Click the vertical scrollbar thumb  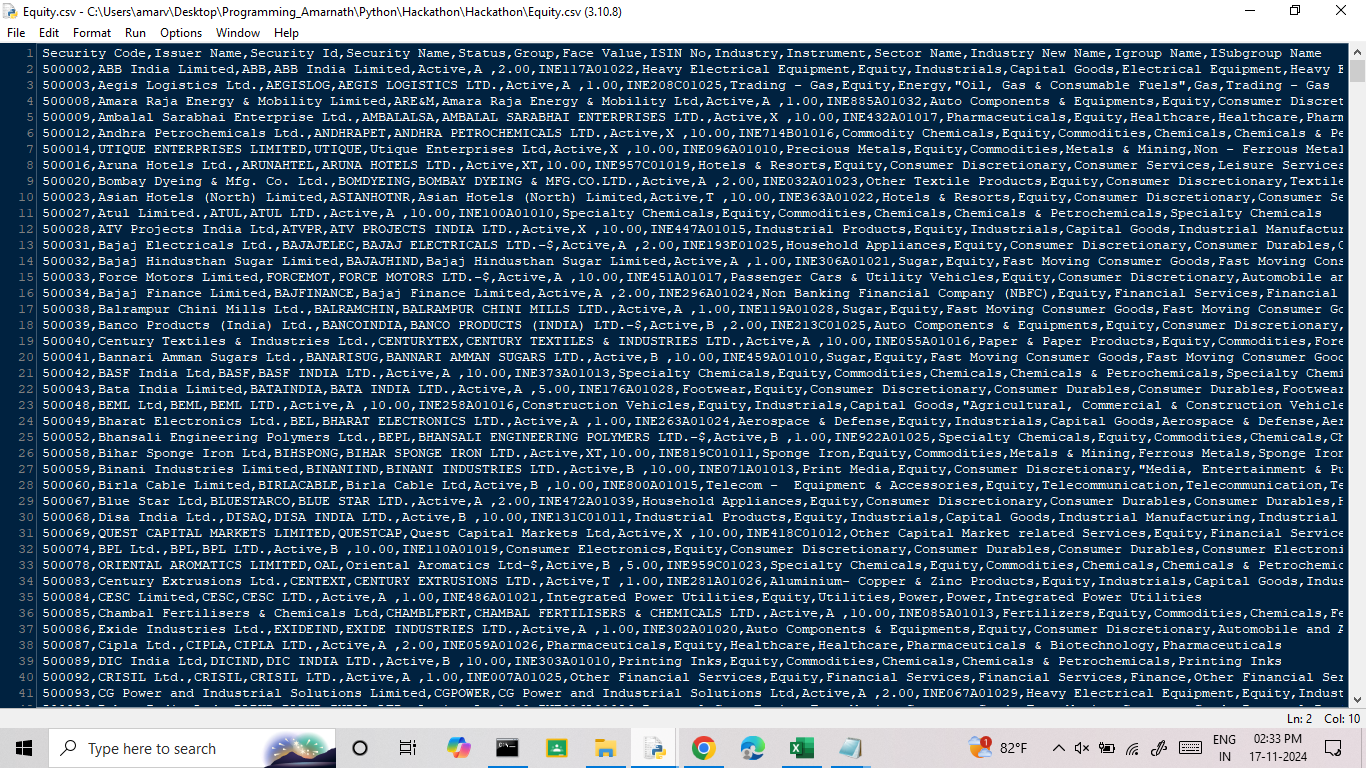point(1357,71)
